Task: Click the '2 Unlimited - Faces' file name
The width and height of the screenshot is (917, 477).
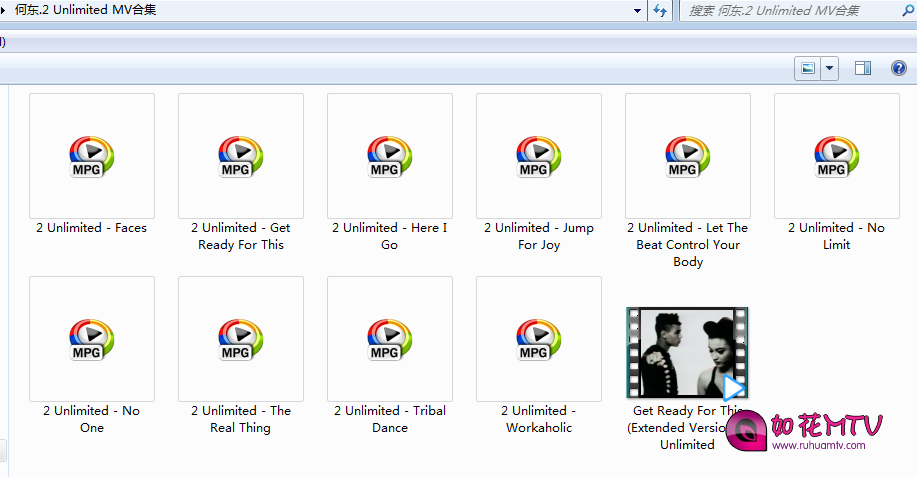Action: coord(91,228)
